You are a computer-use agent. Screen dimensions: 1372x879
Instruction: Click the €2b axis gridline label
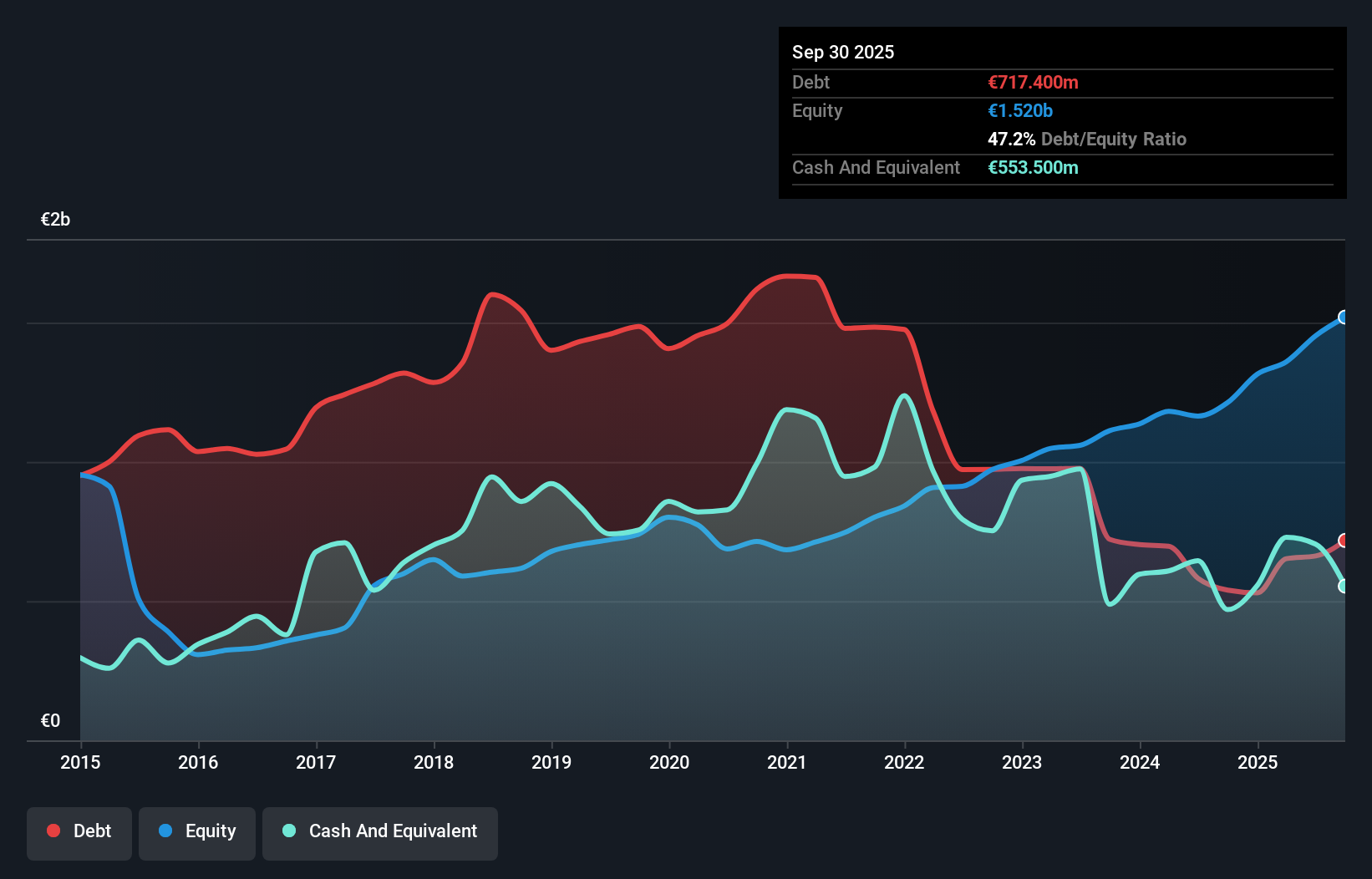(x=55, y=219)
